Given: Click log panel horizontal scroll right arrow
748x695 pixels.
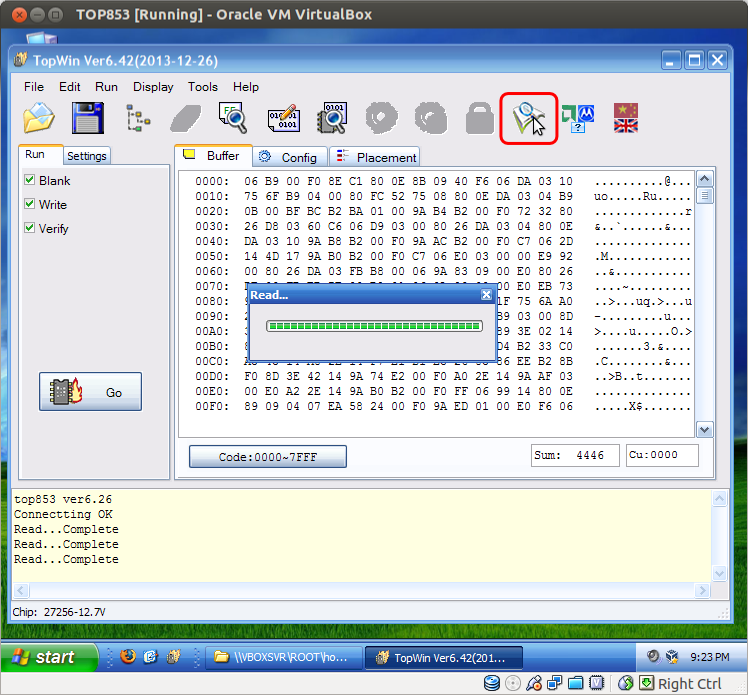Looking at the screenshot, I should click(702, 591).
